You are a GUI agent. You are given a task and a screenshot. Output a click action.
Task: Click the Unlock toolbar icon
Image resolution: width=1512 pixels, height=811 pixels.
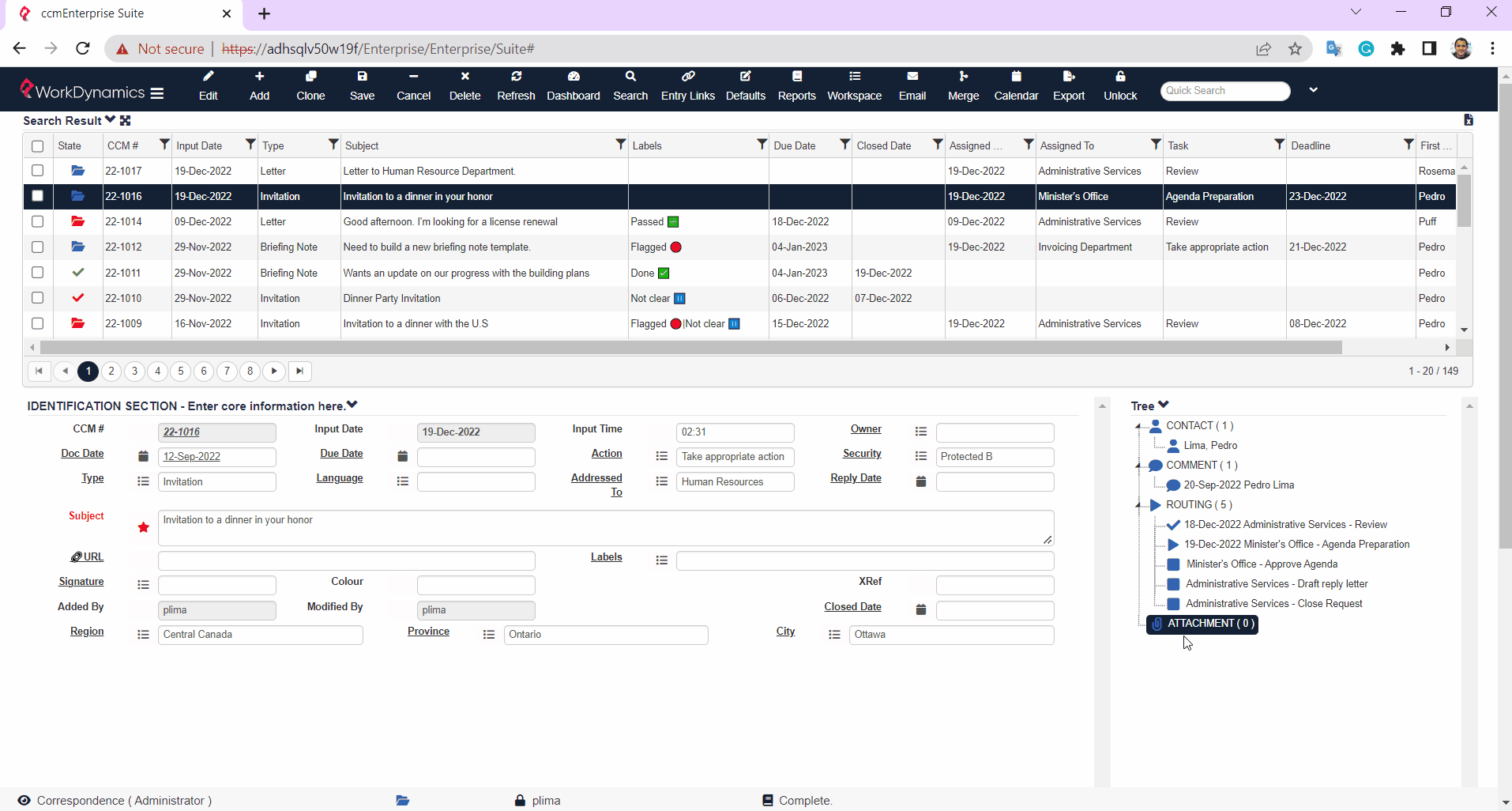click(x=1120, y=86)
